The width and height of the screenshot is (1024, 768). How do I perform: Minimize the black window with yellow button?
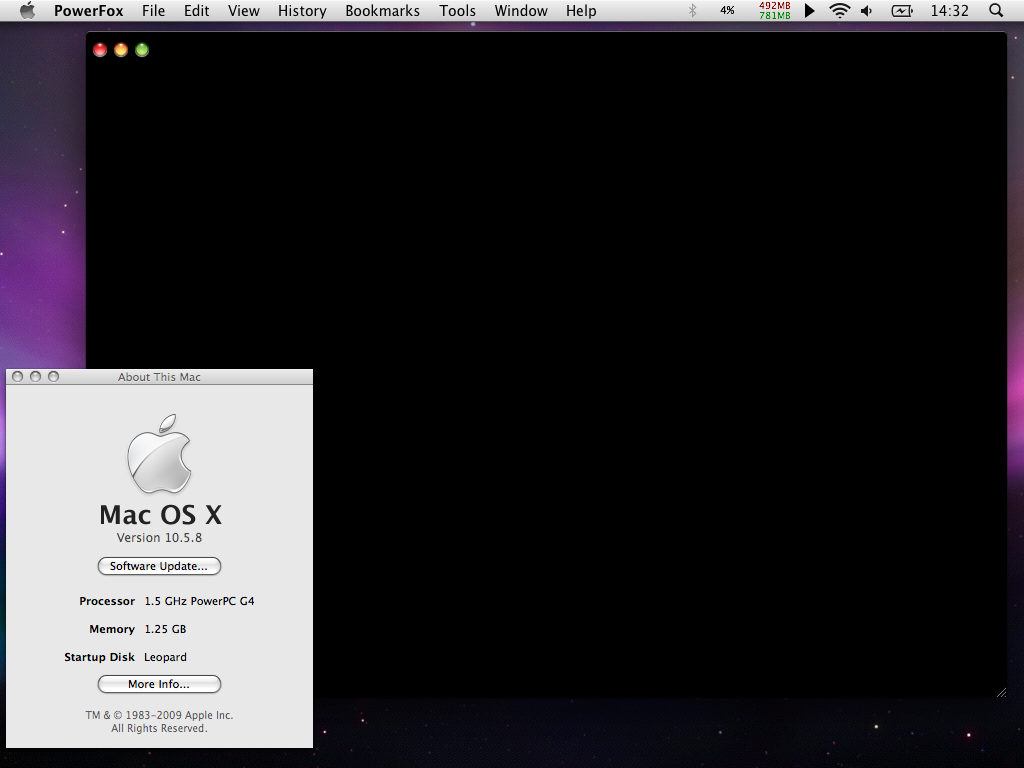click(121, 50)
